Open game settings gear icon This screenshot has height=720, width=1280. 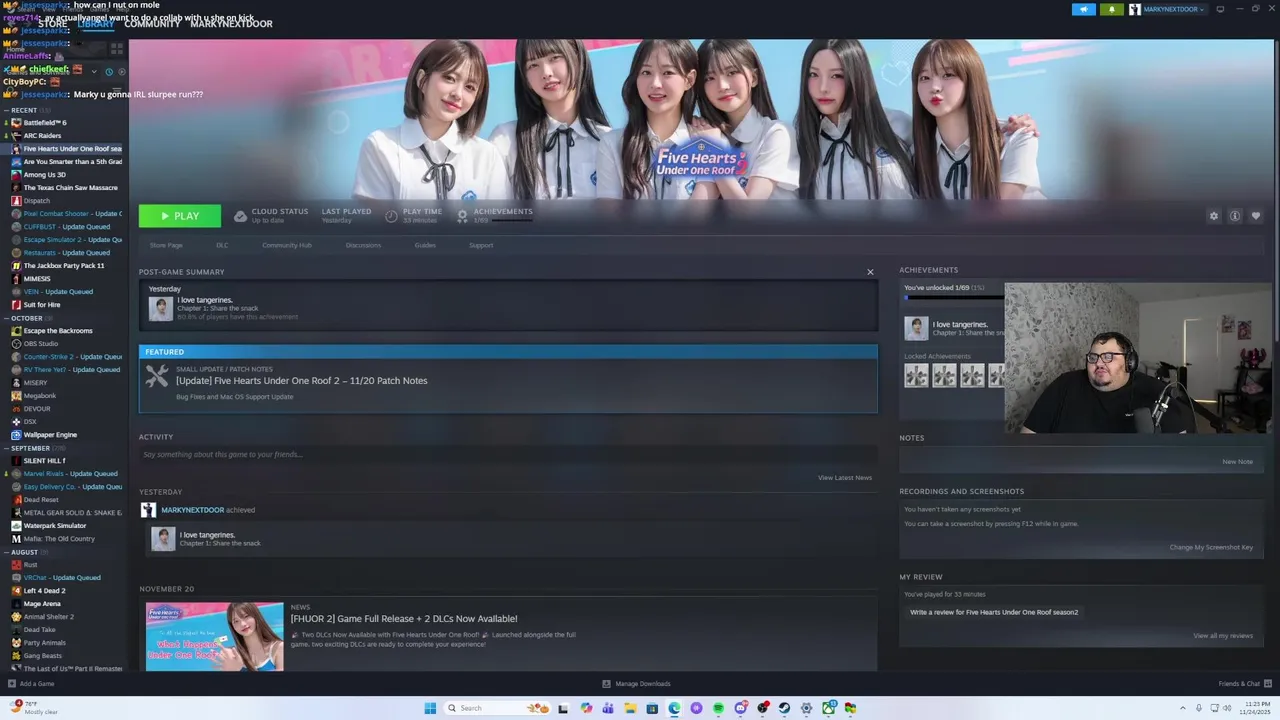(1214, 216)
